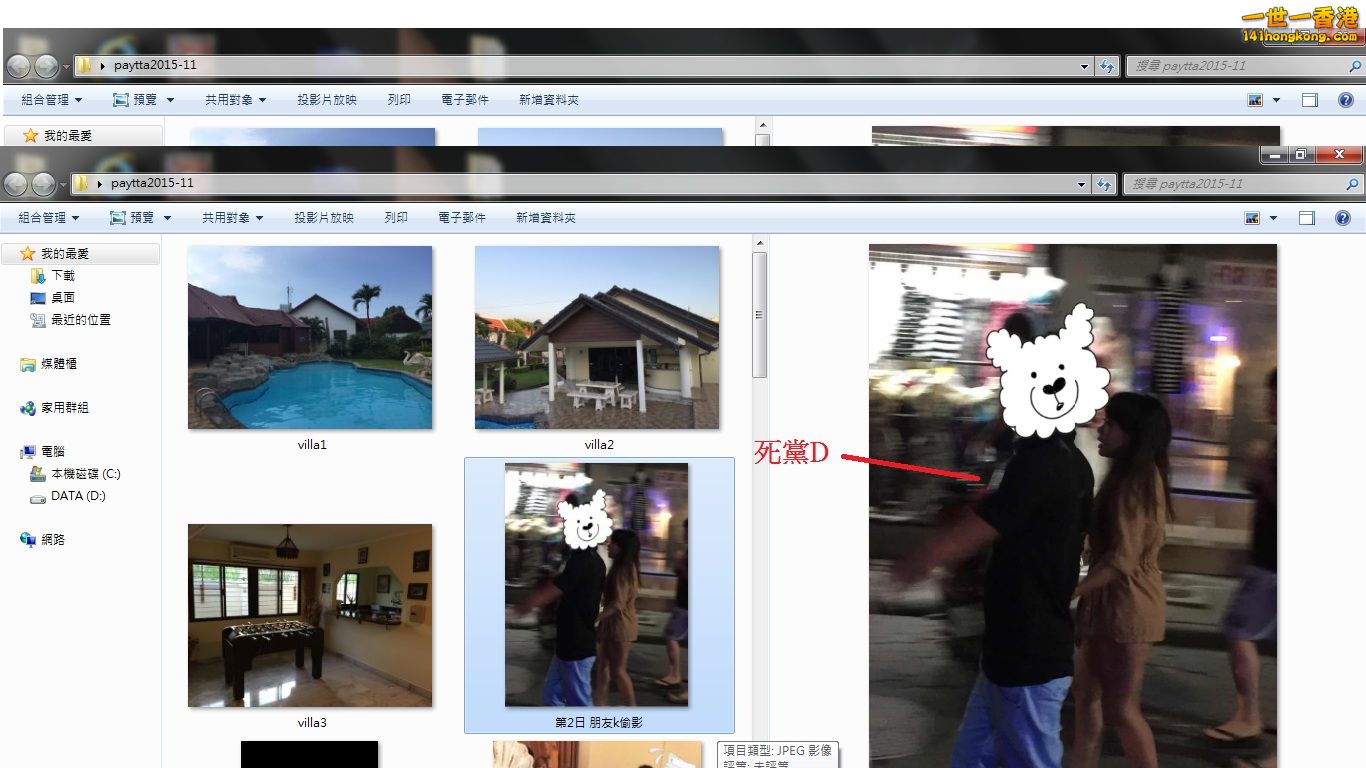Expand the 共用對象 menu in the front window
Image resolution: width=1366 pixels, height=768 pixels.
[234, 218]
